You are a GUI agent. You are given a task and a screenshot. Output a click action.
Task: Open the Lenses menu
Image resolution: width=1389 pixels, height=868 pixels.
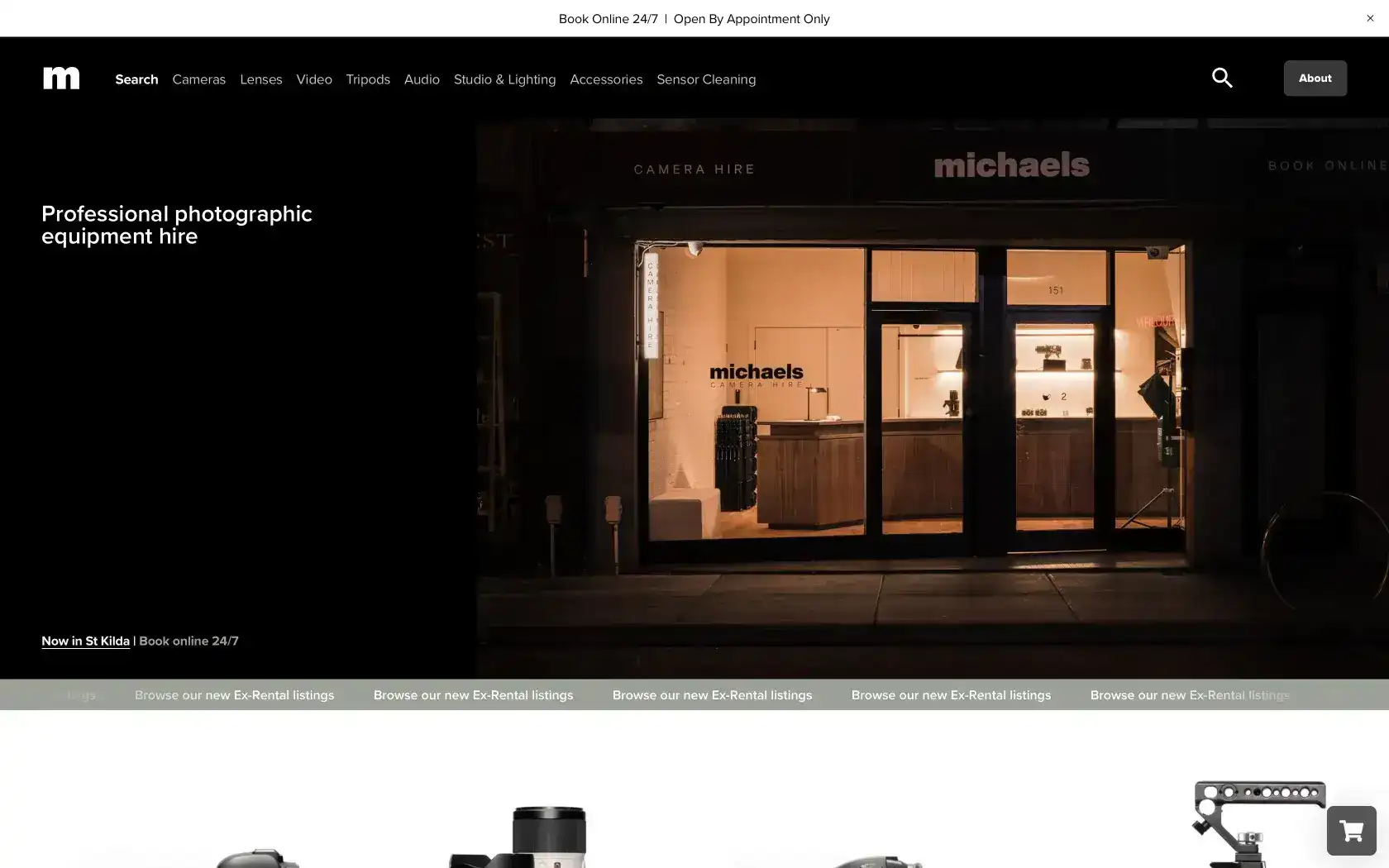(x=260, y=79)
